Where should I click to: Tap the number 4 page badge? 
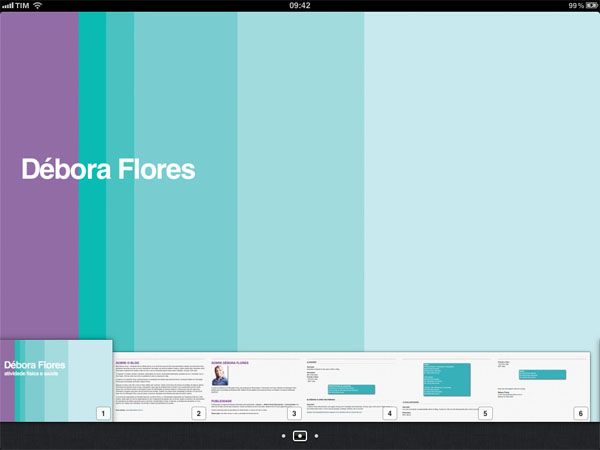click(x=389, y=413)
